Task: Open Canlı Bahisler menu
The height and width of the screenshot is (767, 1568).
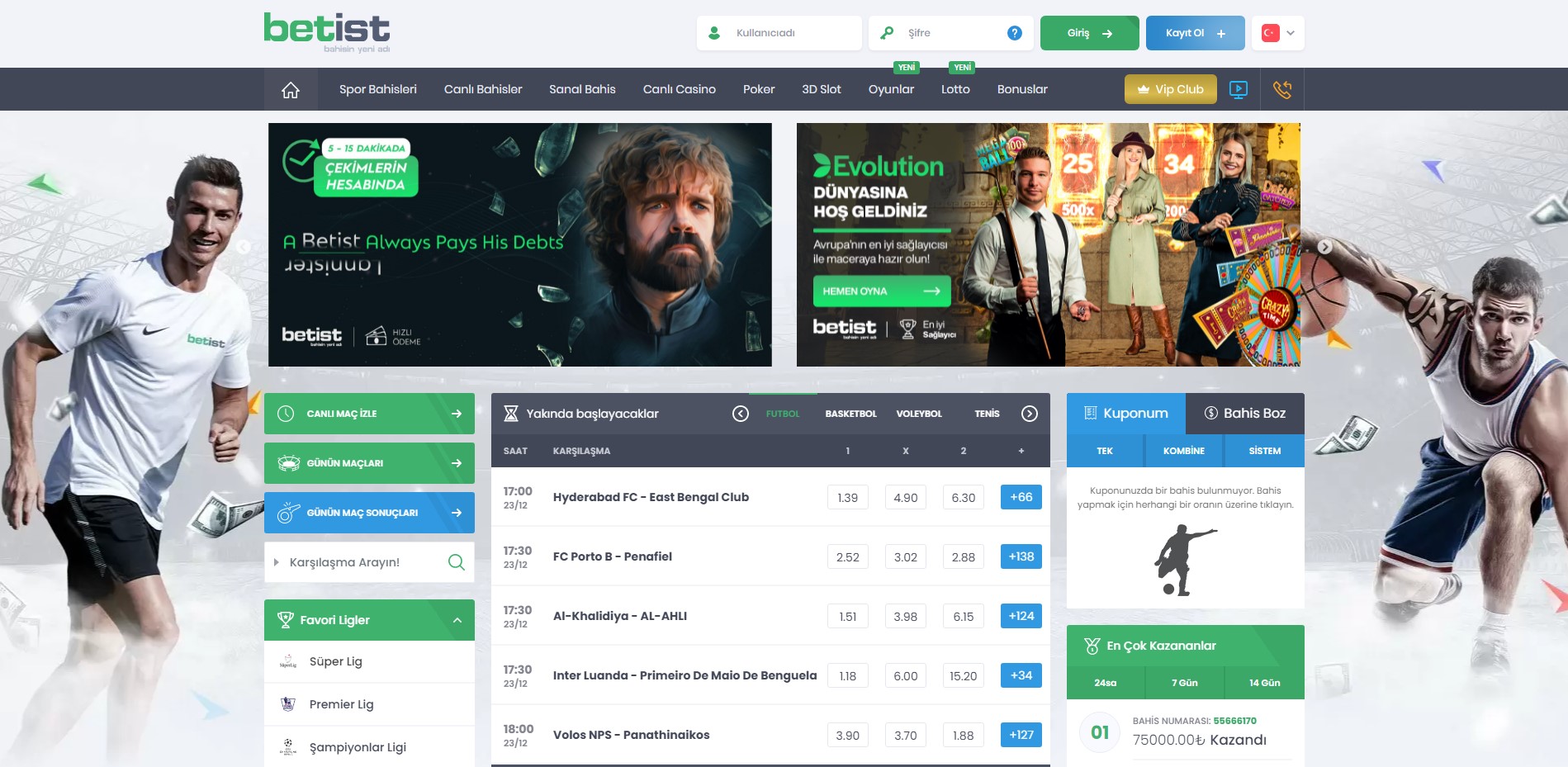Action: point(483,89)
